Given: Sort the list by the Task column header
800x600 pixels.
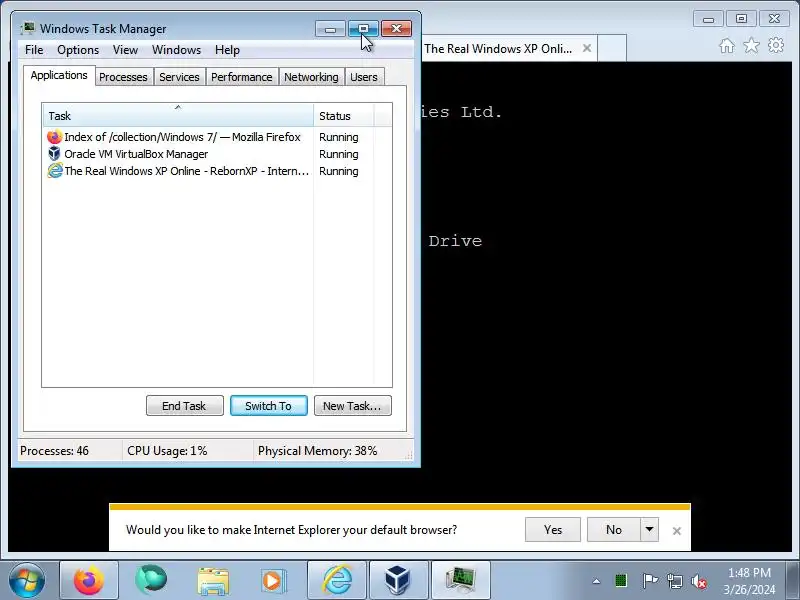Looking at the screenshot, I should [x=178, y=115].
